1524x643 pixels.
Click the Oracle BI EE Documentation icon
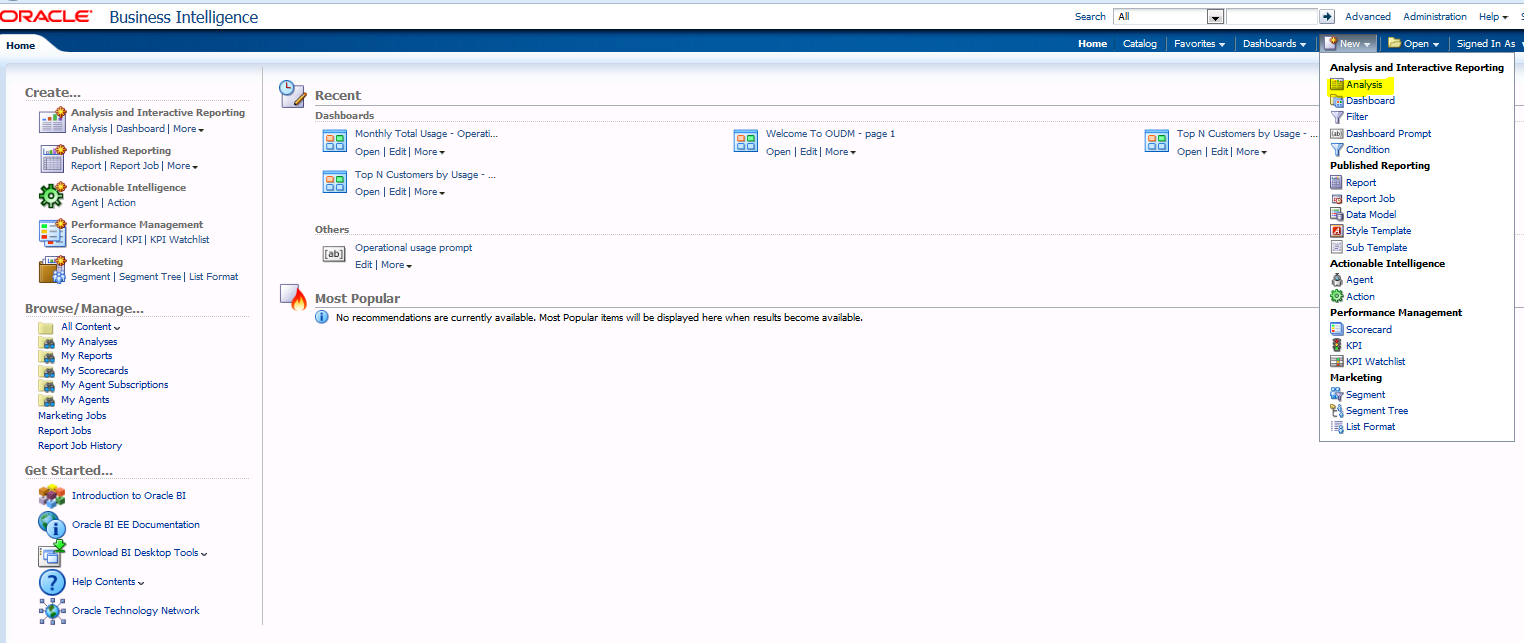tap(52, 524)
